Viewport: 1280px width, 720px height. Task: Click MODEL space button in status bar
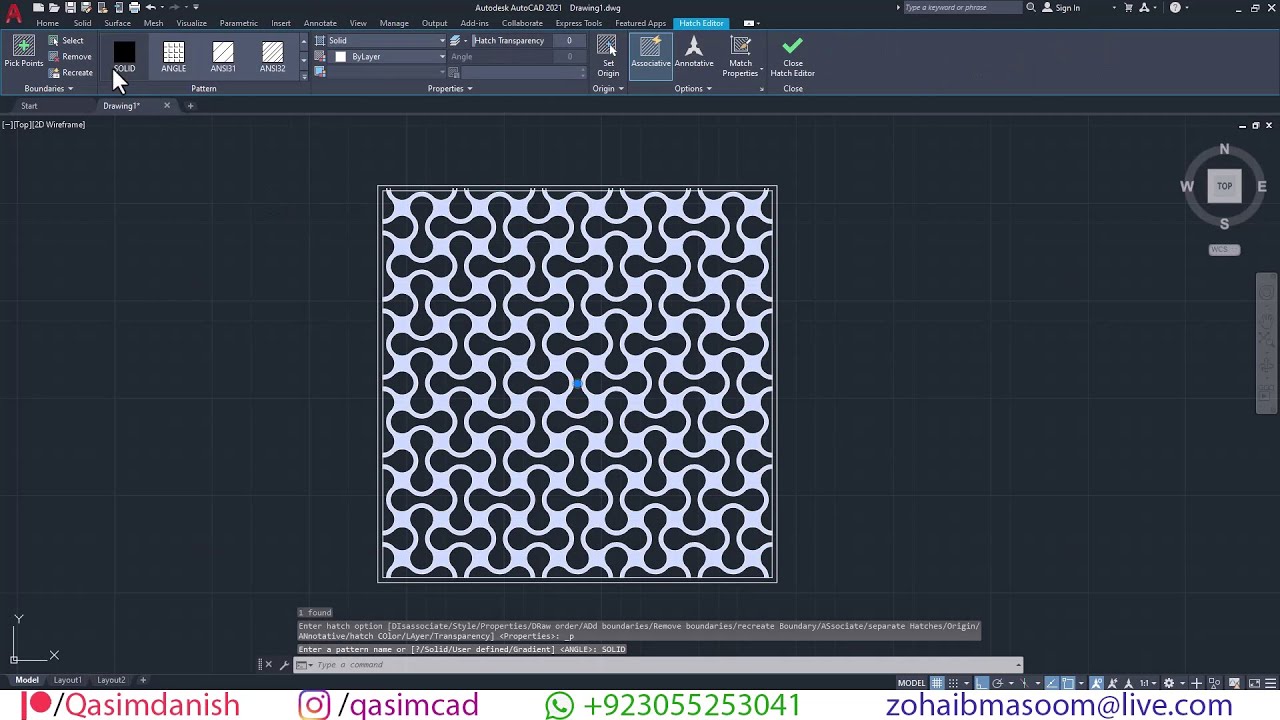(x=911, y=683)
